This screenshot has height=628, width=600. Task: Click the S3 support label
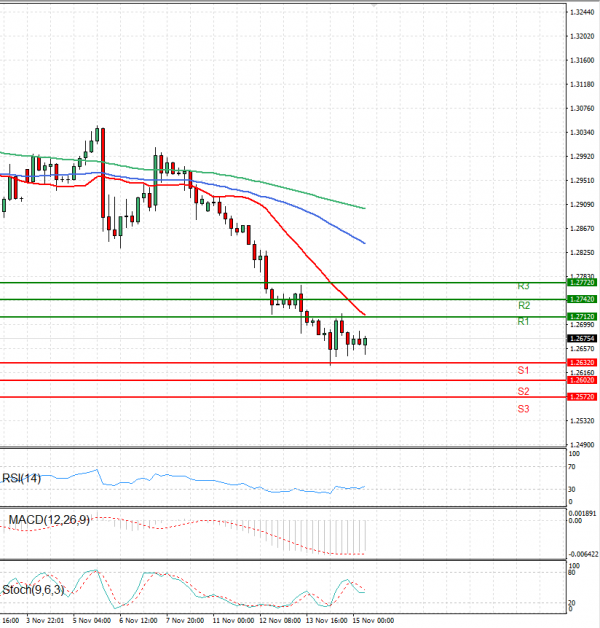tap(523, 409)
